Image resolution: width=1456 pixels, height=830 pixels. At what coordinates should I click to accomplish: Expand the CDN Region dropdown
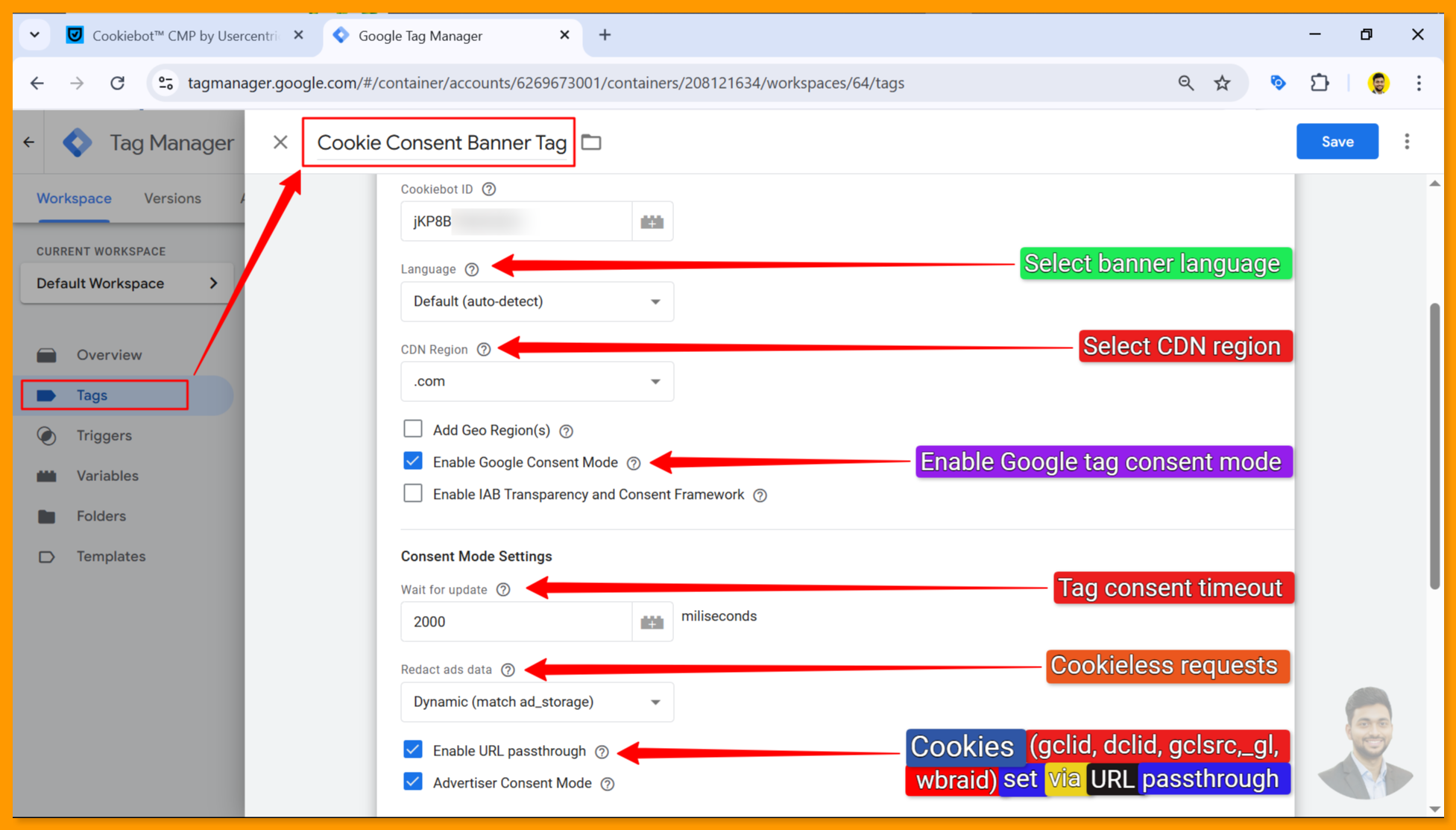537,381
